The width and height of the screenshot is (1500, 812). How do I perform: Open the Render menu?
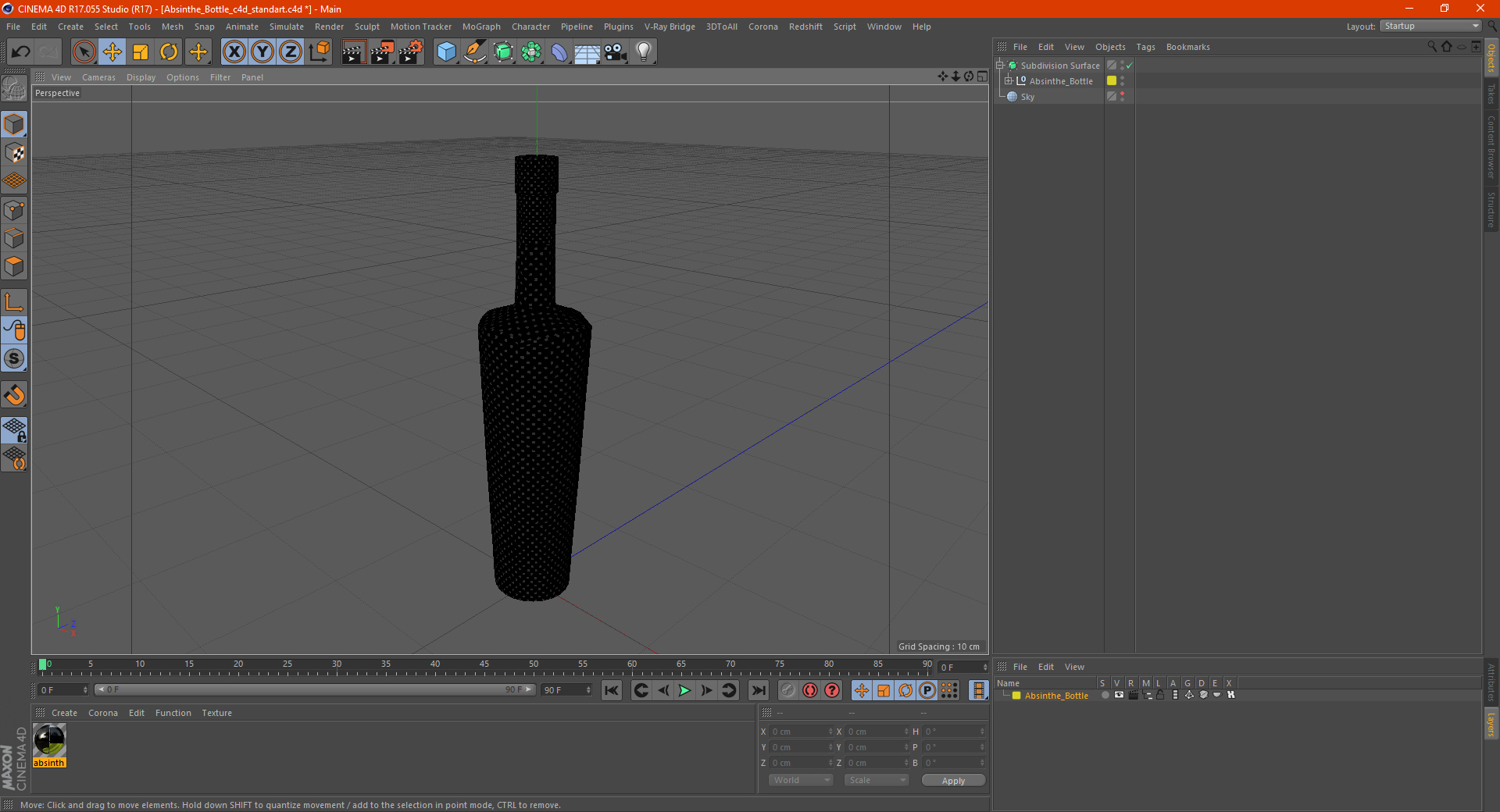[x=329, y=27]
